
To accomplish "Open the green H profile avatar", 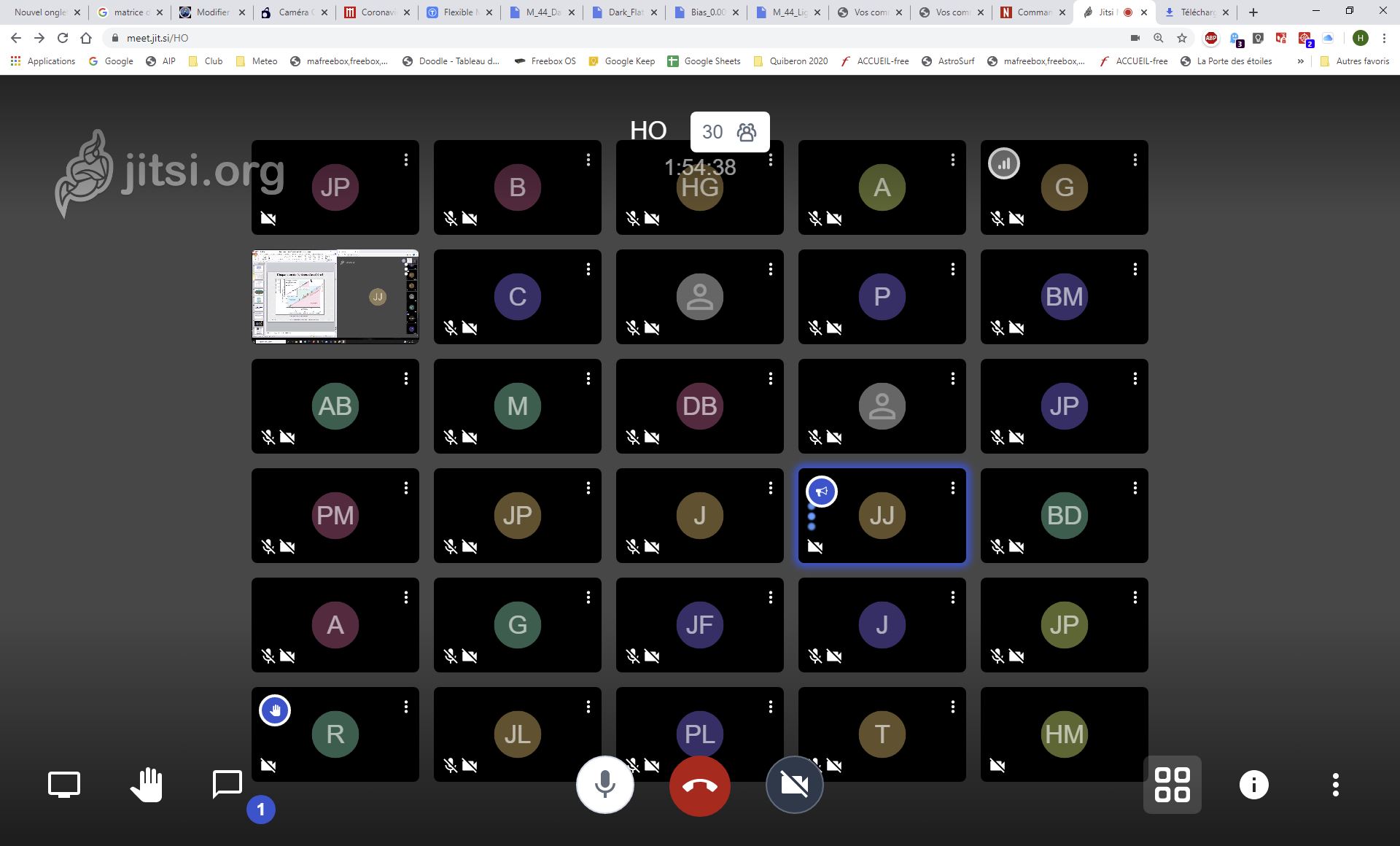I will pyautogui.click(x=1361, y=38).
